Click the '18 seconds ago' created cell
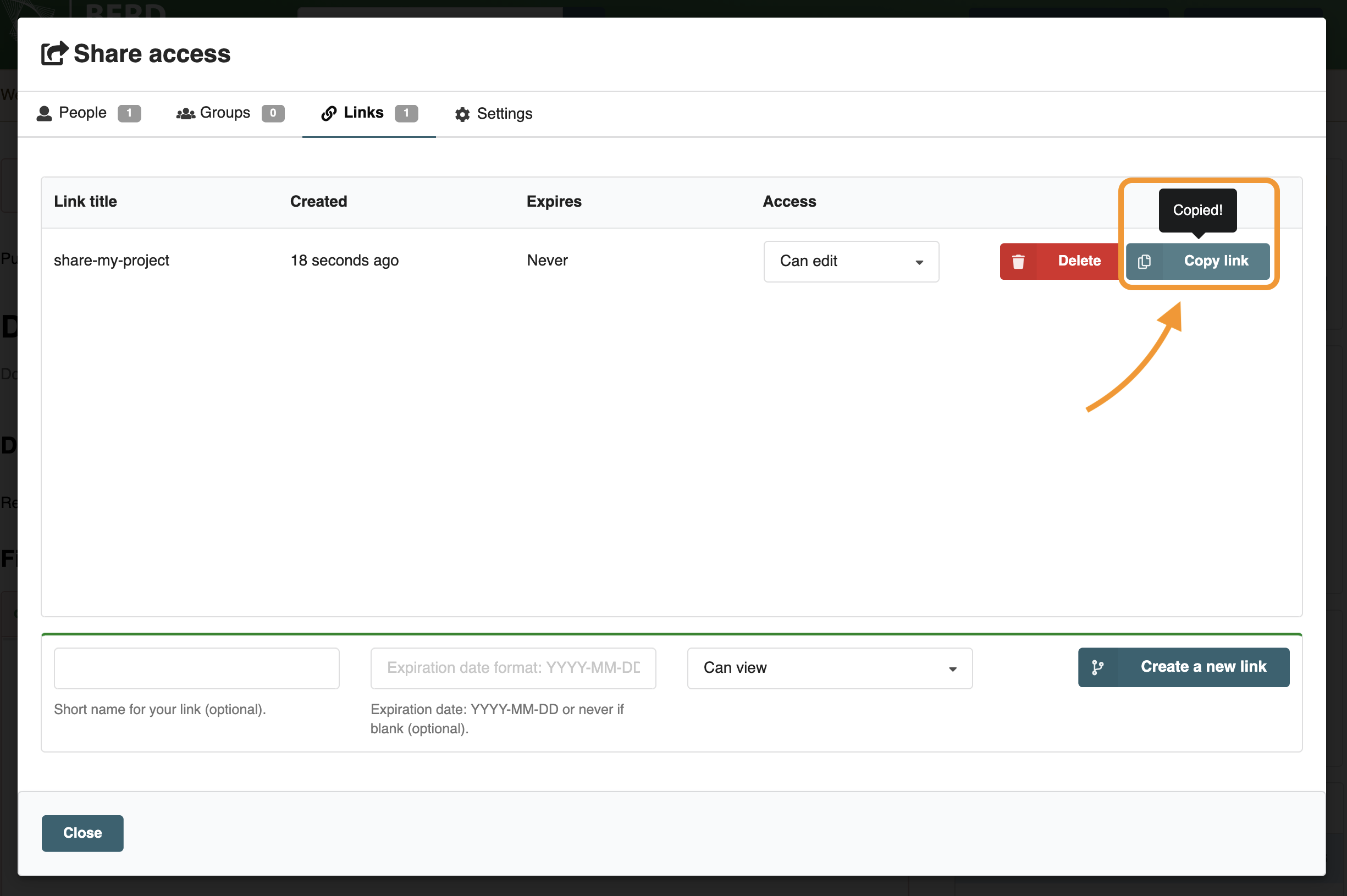 click(345, 261)
